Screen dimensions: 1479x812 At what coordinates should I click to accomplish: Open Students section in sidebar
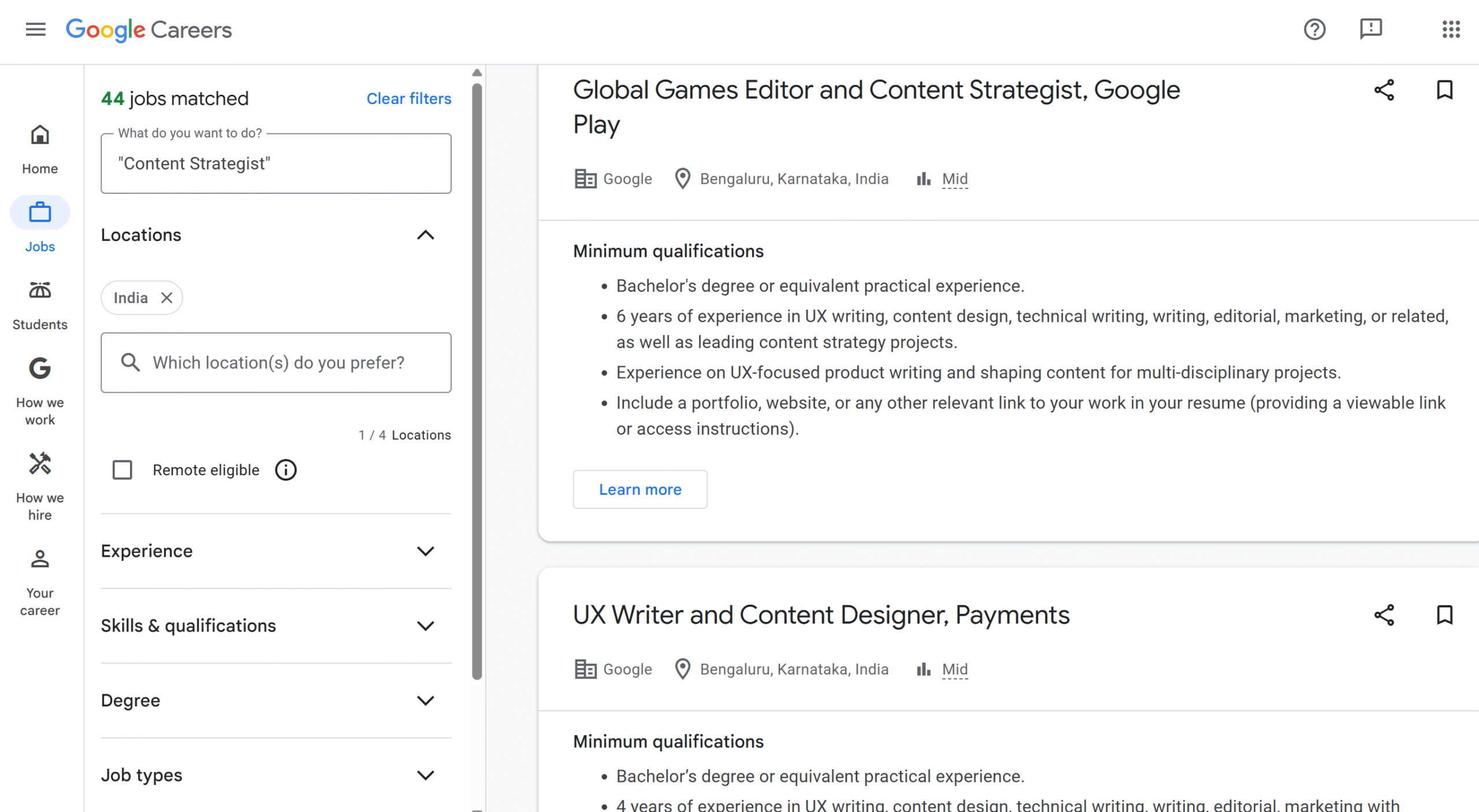coord(40,306)
